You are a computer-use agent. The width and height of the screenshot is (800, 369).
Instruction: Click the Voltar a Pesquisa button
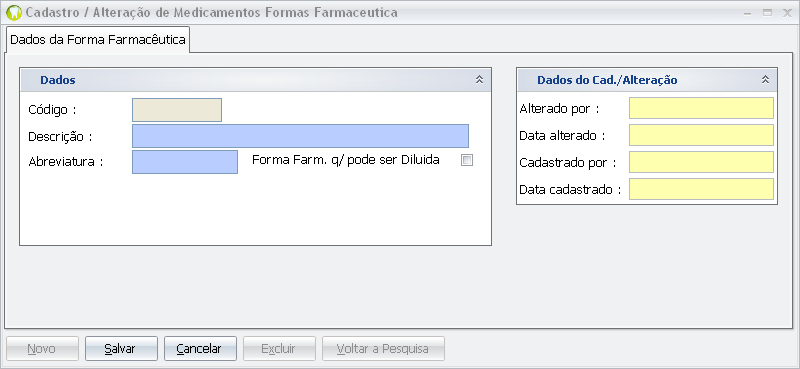[x=383, y=349]
